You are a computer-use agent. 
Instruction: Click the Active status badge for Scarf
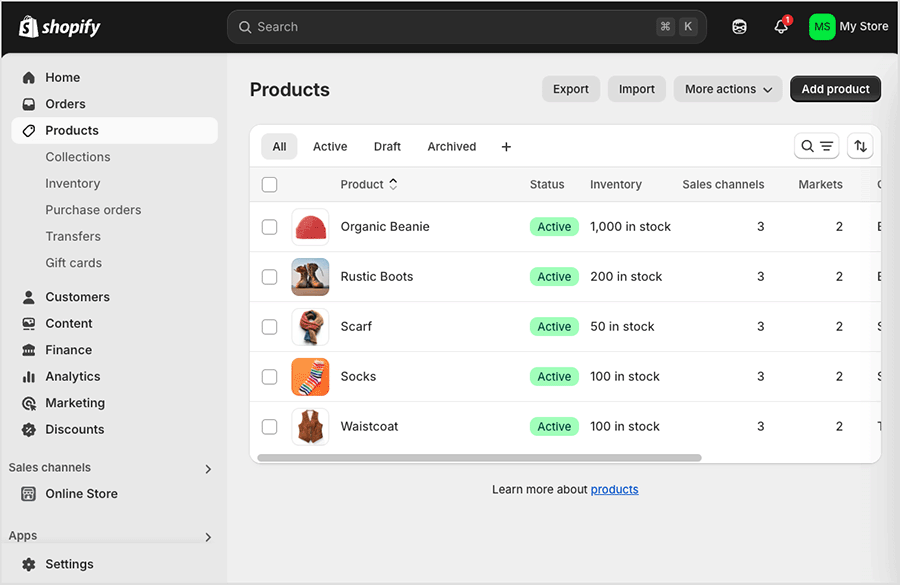554,327
